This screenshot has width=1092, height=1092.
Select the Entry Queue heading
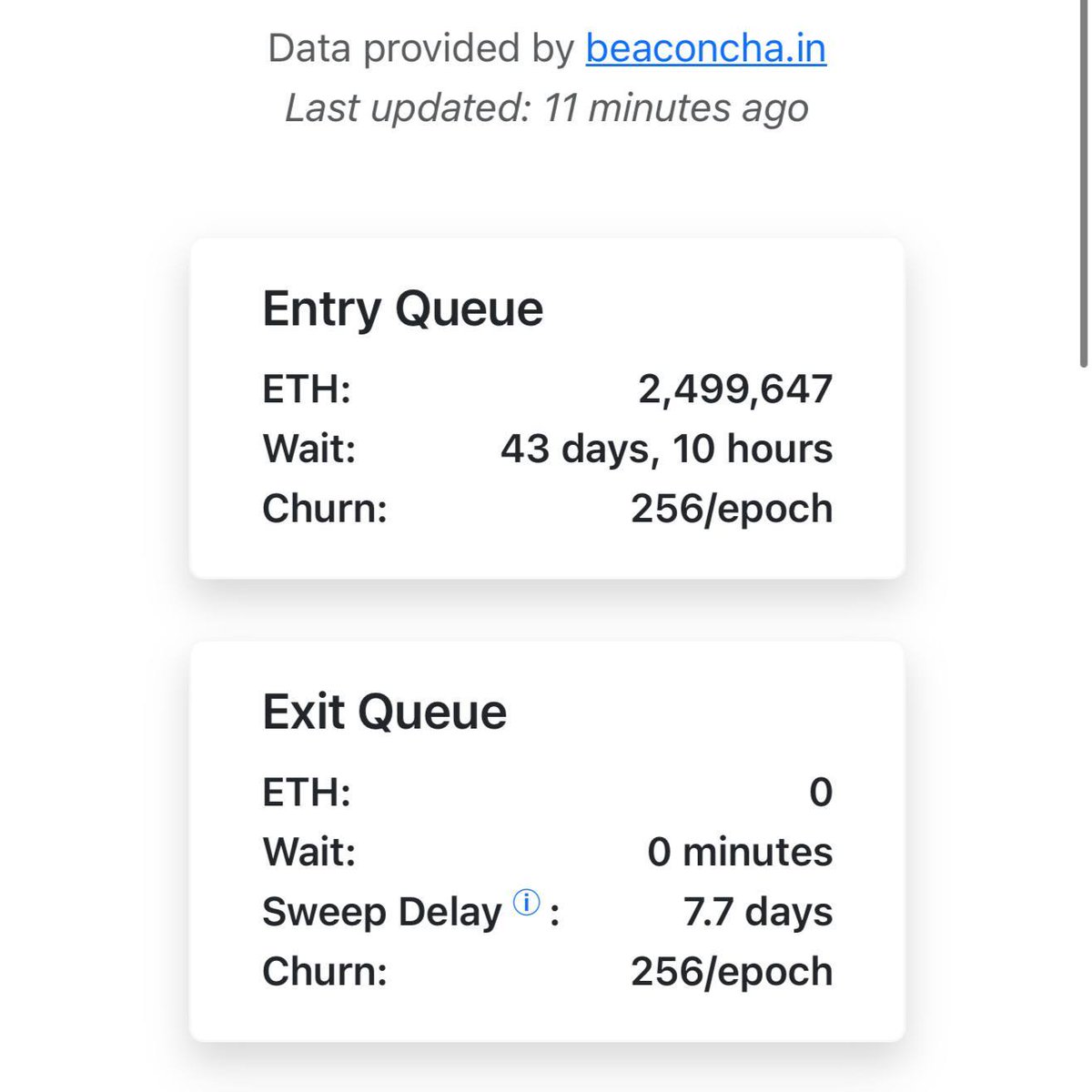[402, 308]
